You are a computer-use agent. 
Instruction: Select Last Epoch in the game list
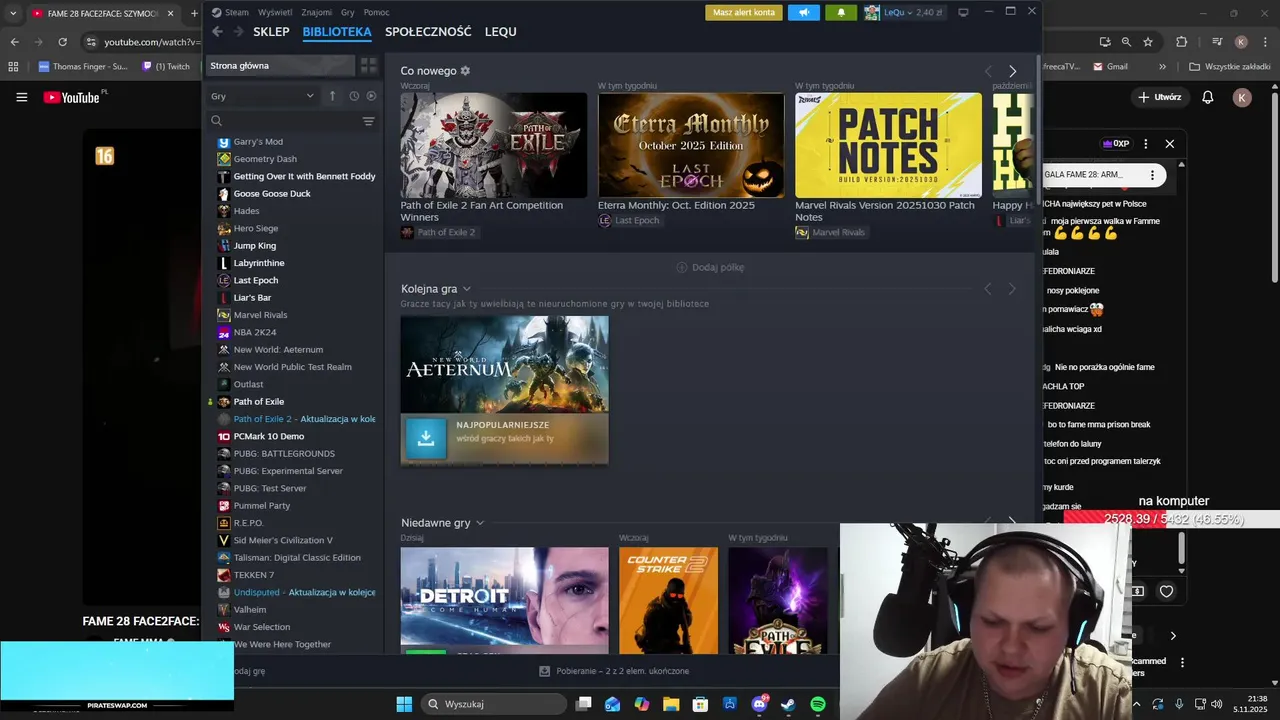(256, 280)
